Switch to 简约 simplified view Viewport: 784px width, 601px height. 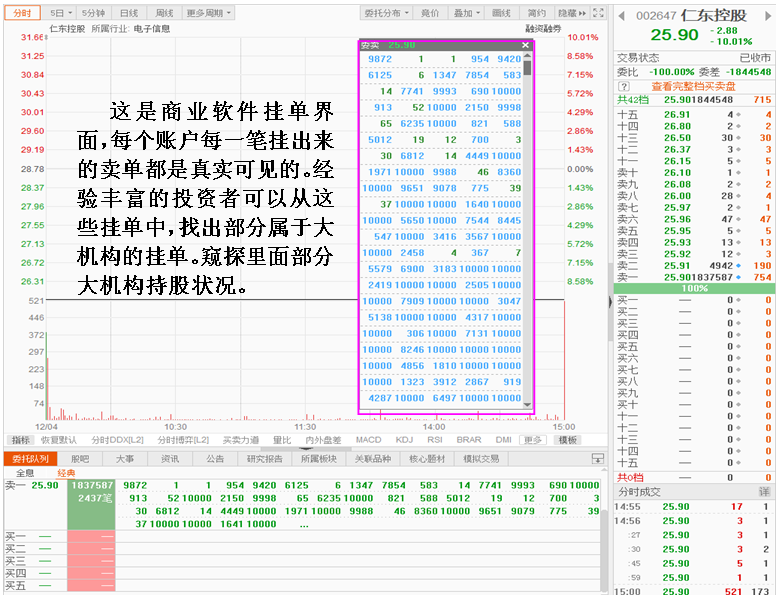click(x=536, y=13)
